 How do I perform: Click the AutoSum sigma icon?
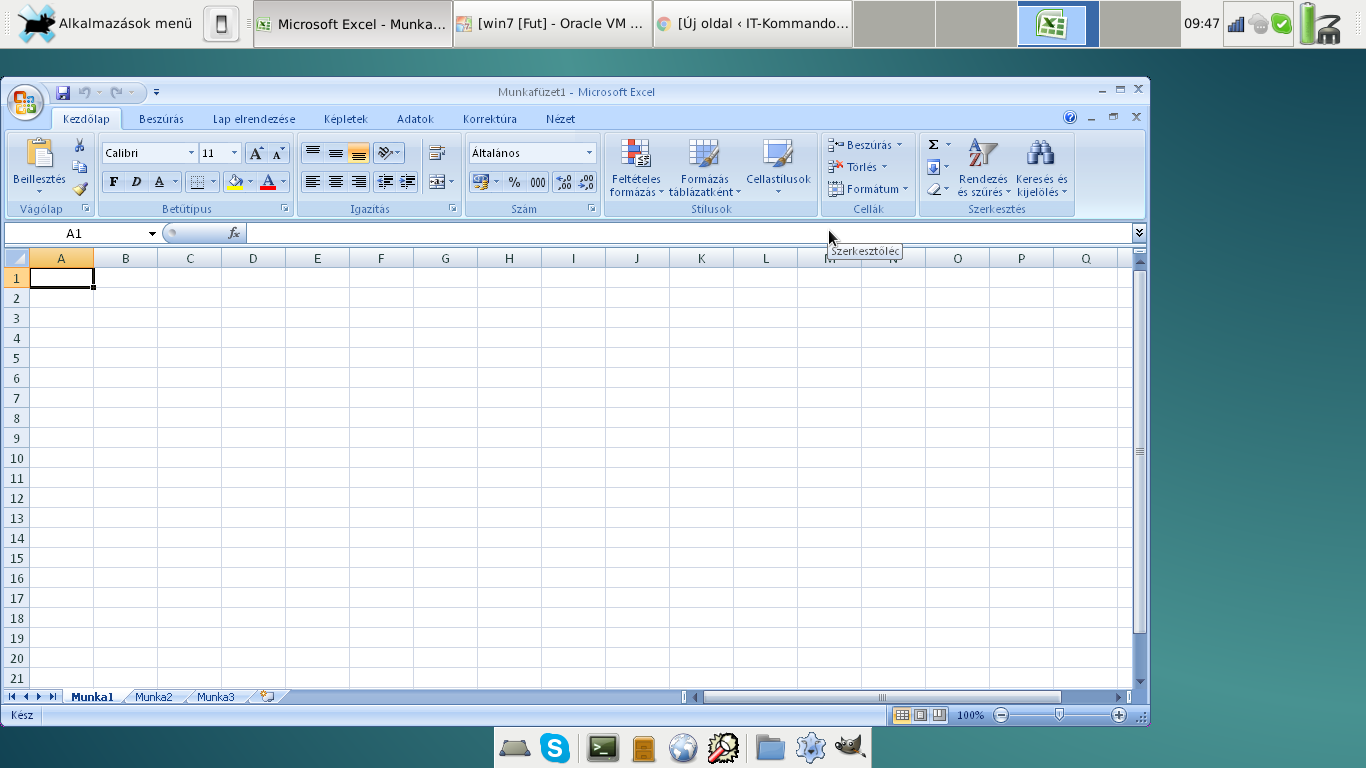coord(933,145)
